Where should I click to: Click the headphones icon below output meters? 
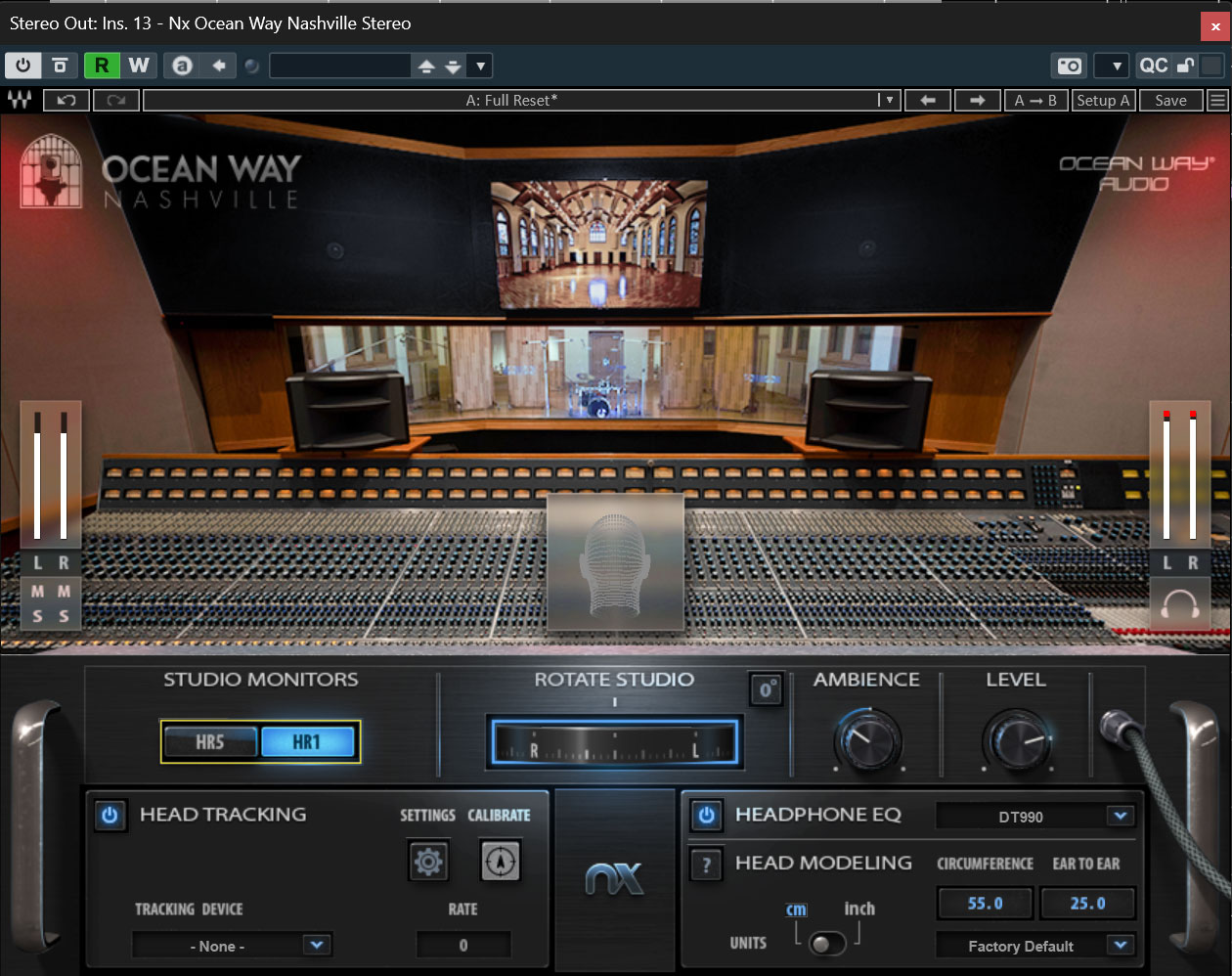[1179, 604]
